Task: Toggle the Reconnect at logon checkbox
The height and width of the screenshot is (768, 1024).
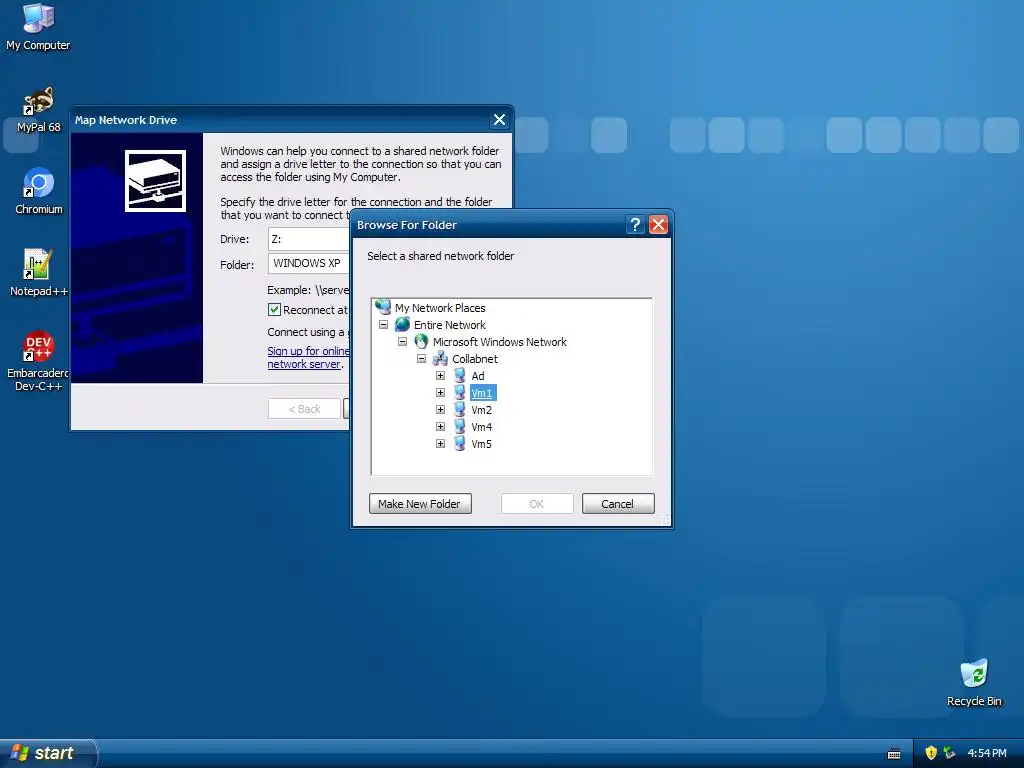Action: tap(274, 310)
